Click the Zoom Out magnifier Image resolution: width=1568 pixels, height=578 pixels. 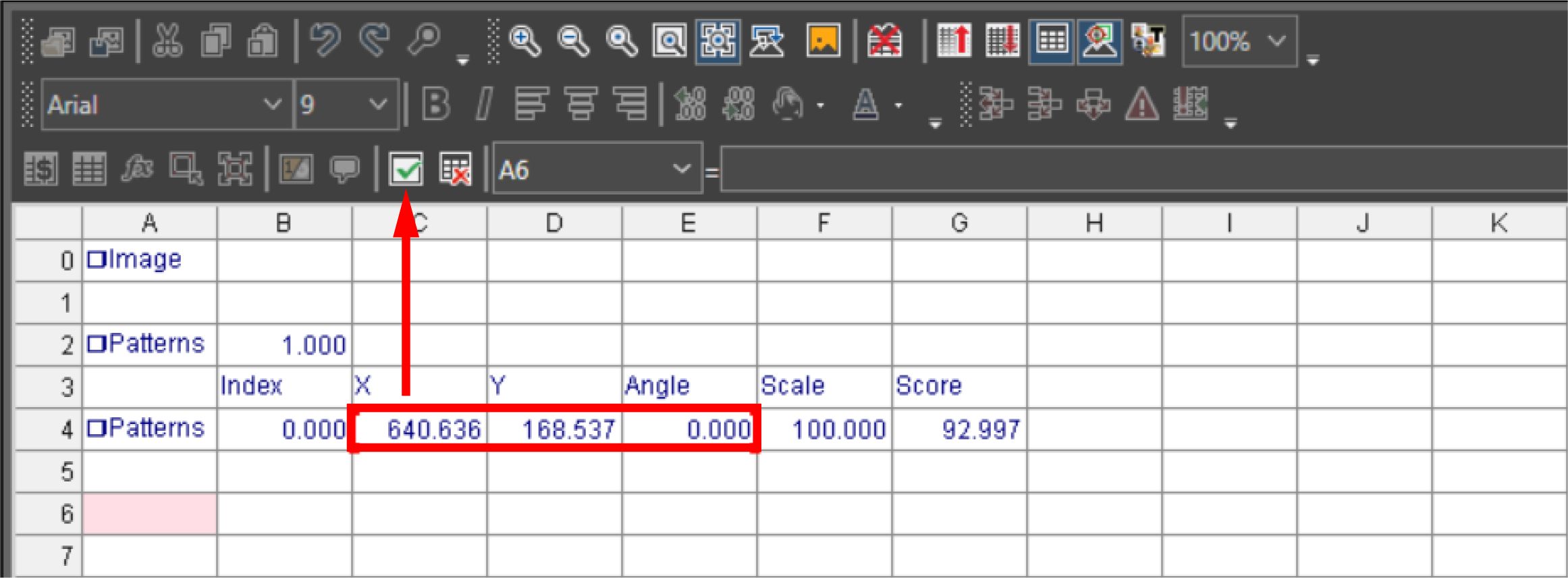(573, 41)
